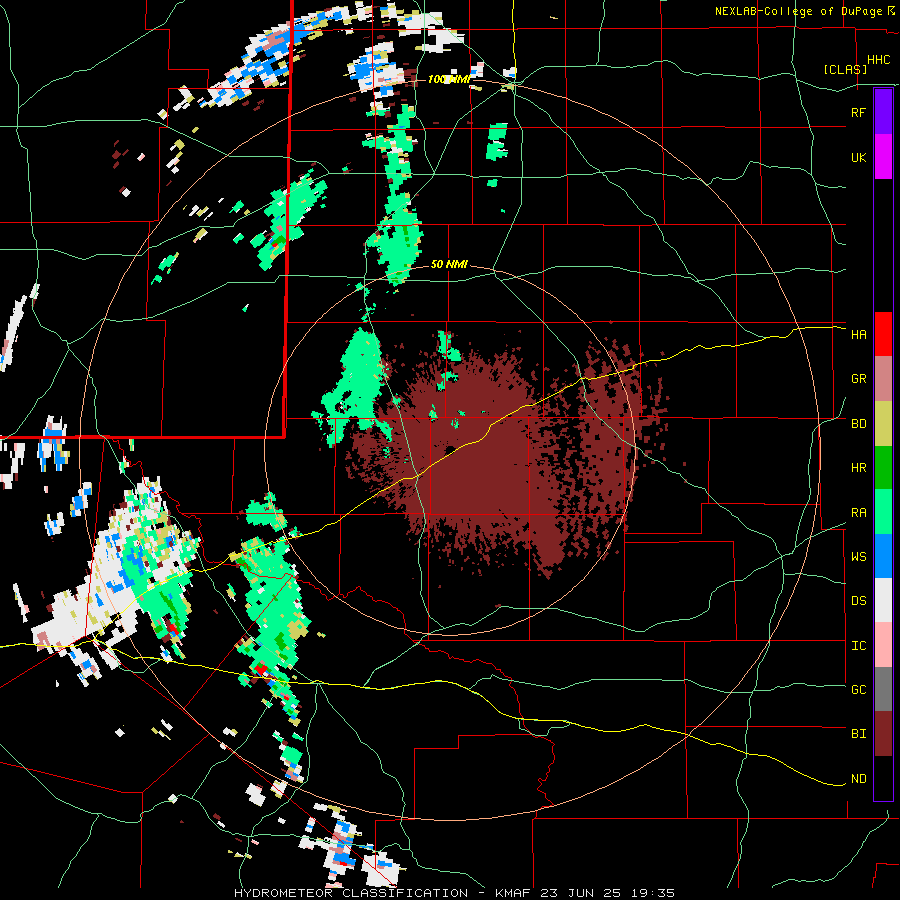The image size is (900, 900).
Task: Click the BI brown legend swatch
Action: [x=883, y=734]
